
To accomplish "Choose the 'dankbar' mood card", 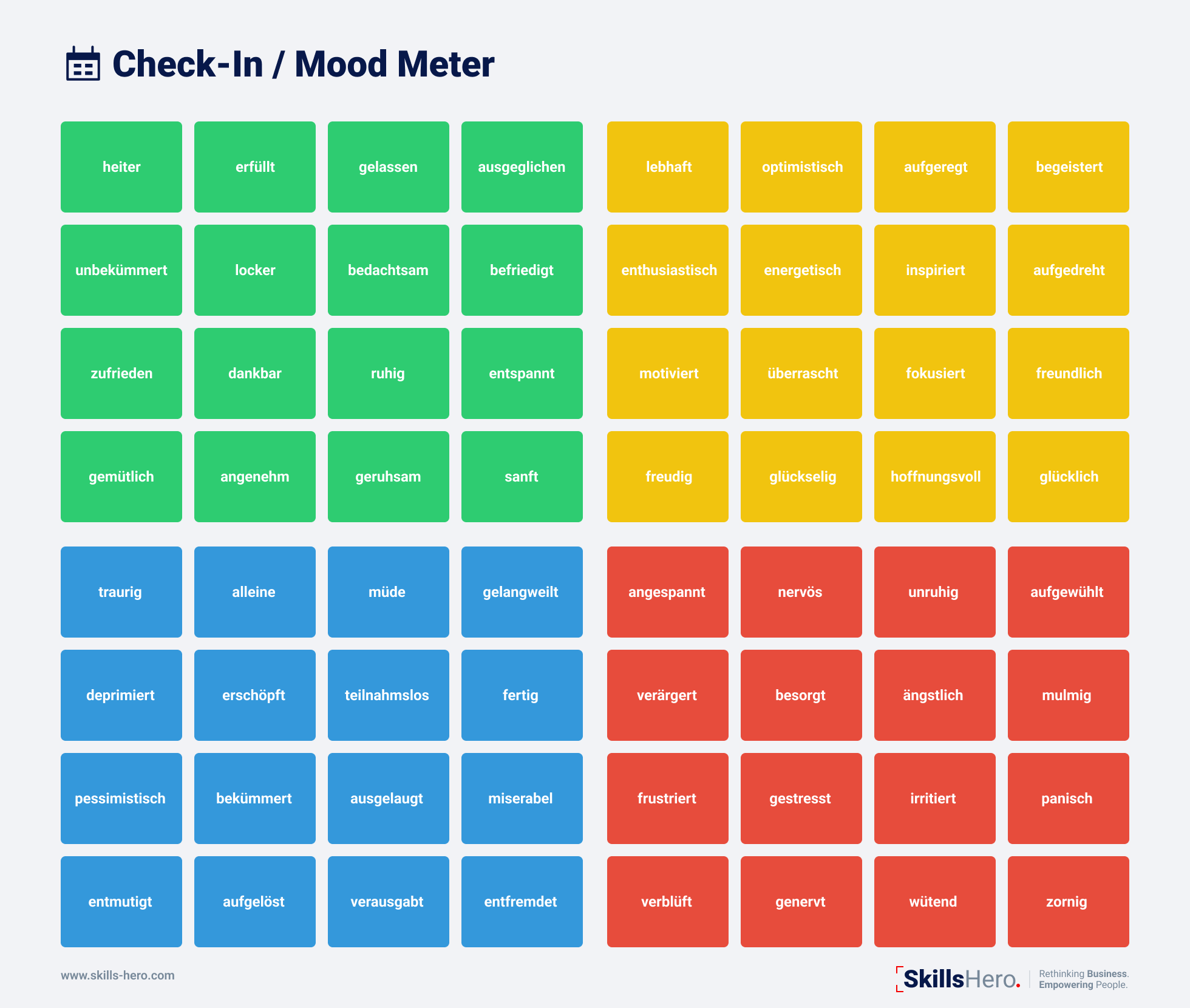I will point(255,373).
